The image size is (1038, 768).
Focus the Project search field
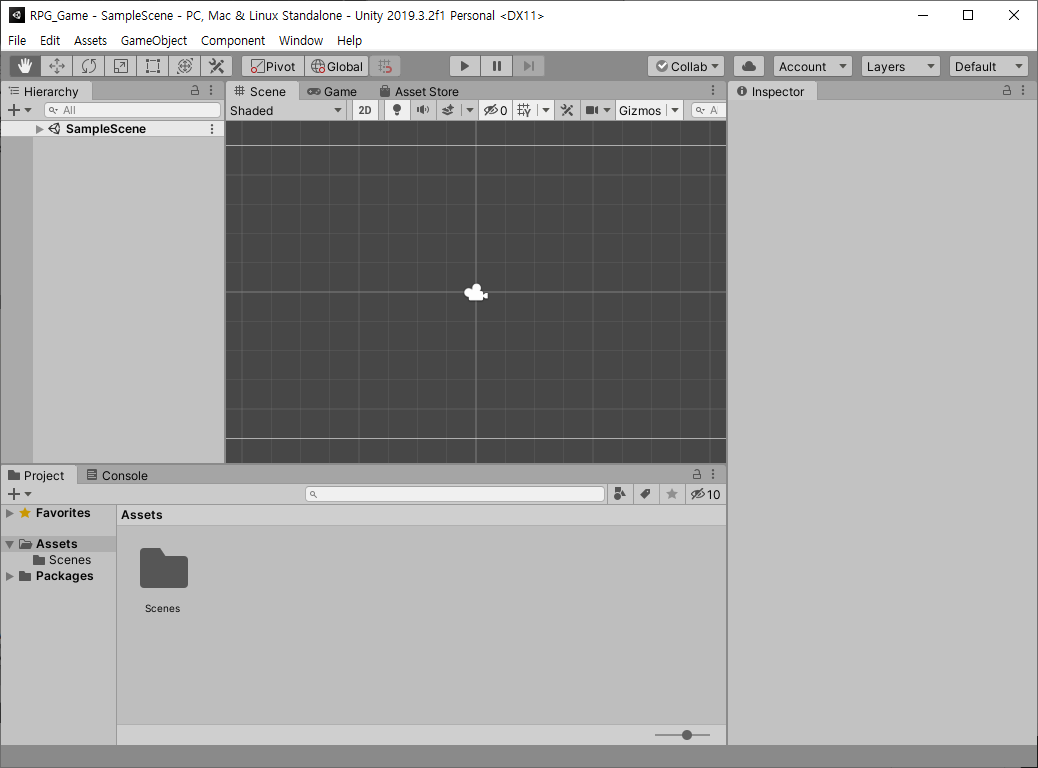point(455,494)
